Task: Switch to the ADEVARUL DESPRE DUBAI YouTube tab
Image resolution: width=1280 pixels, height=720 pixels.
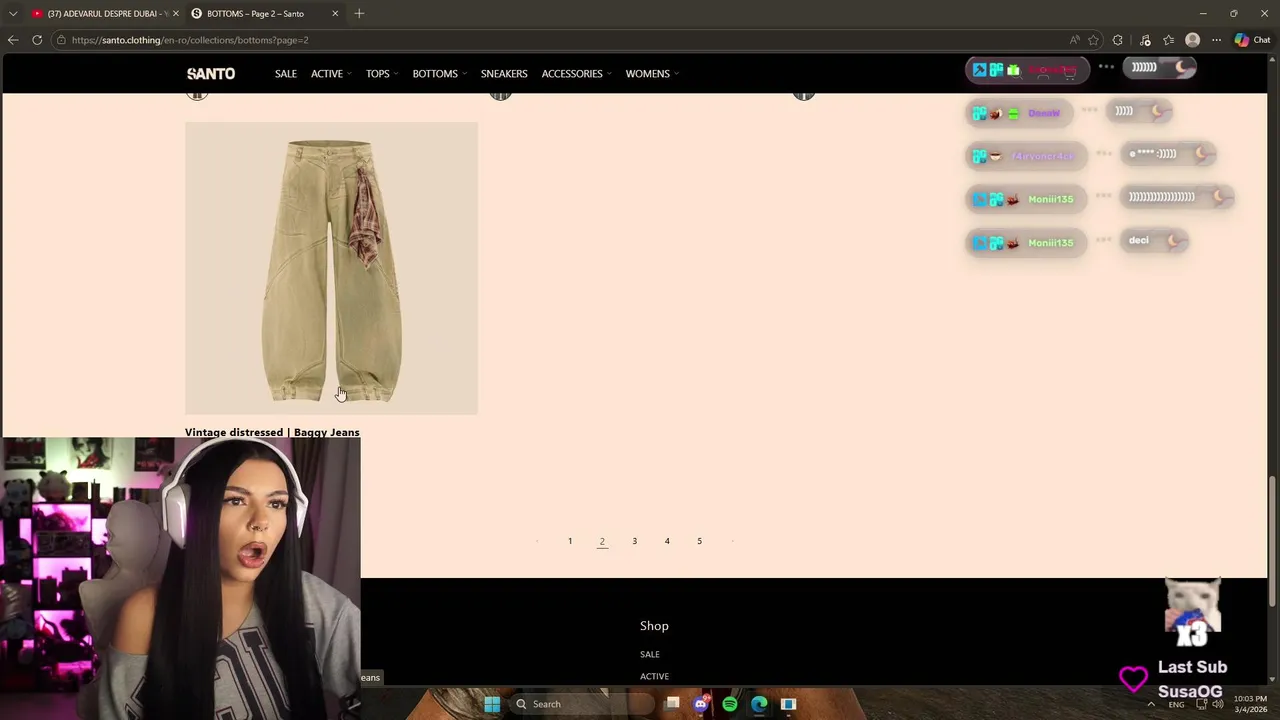Action: click(104, 14)
